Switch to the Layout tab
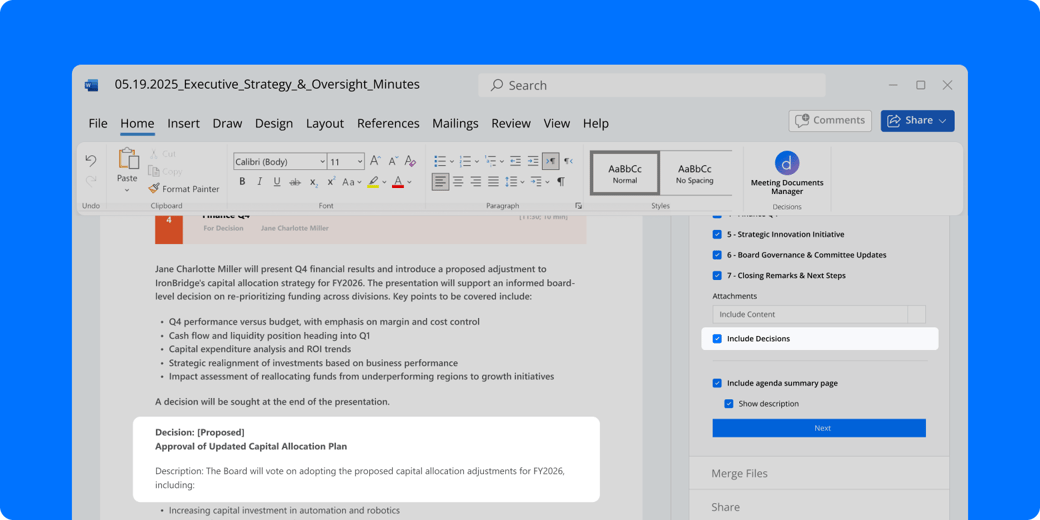This screenshot has width=1040, height=520. (325, 123)
